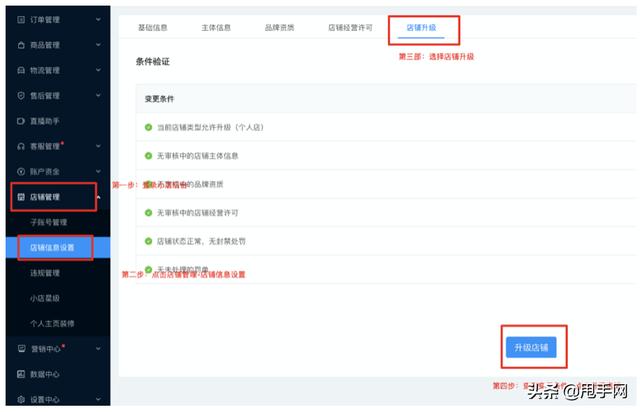Click the 数据中心 chart icon
This screenshot has height=412, width=640.
[21, 373]
